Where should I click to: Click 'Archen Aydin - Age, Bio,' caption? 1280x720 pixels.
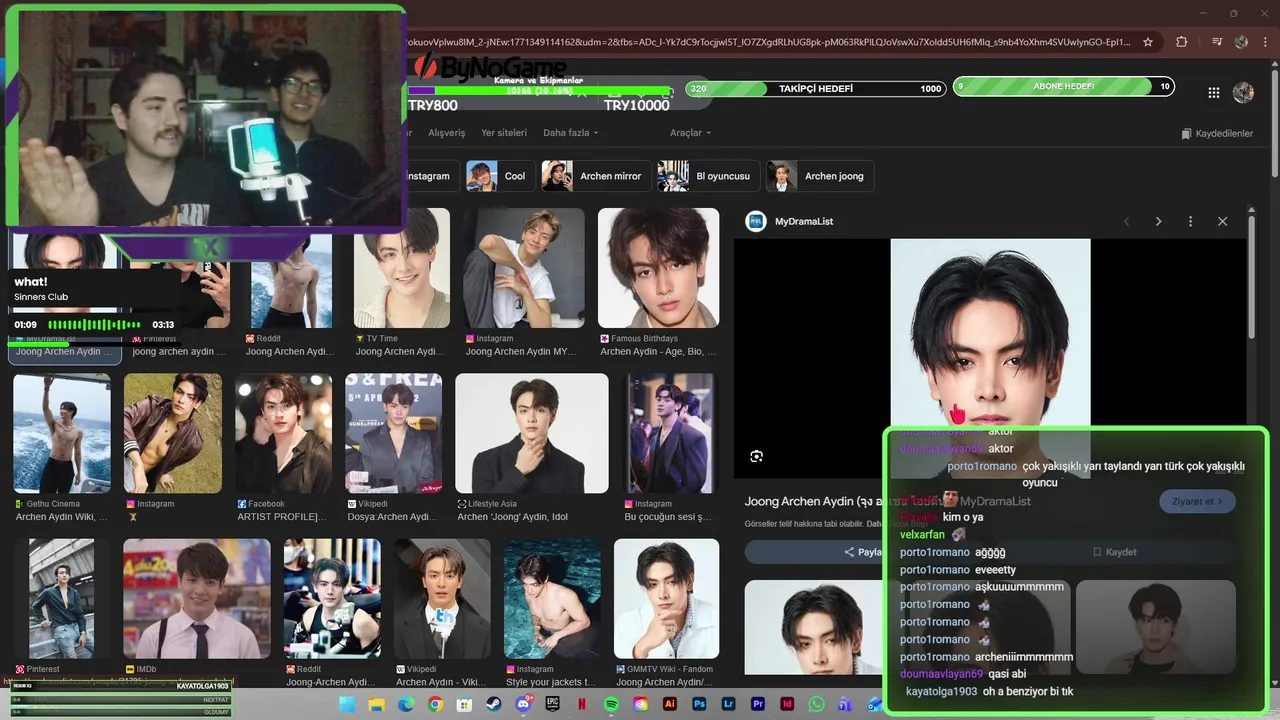coord(658,352)
